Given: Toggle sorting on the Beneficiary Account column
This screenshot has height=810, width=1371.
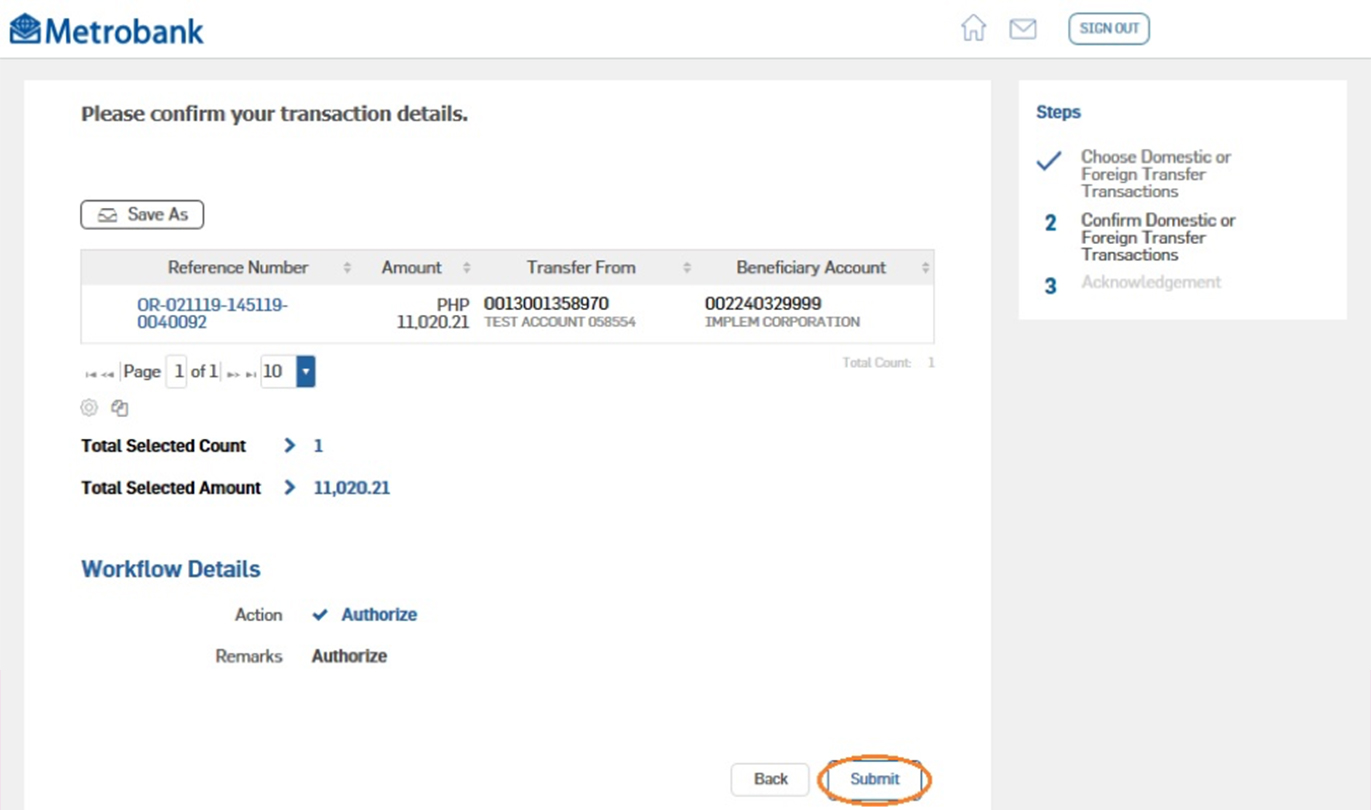Looking at the screenshot, I should tap(927, 267).
